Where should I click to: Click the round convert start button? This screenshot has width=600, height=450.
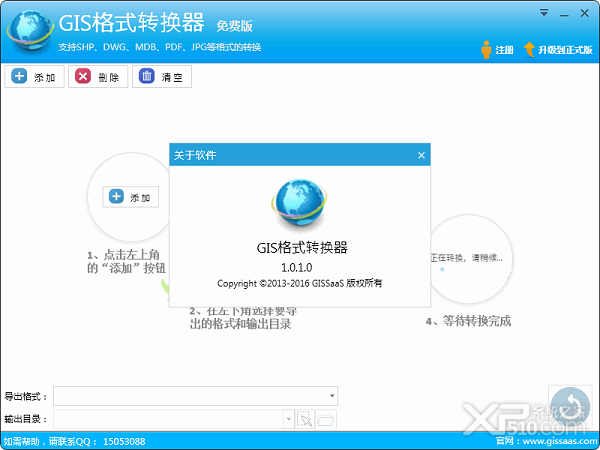pyautogui.click(x=571, y=407)
